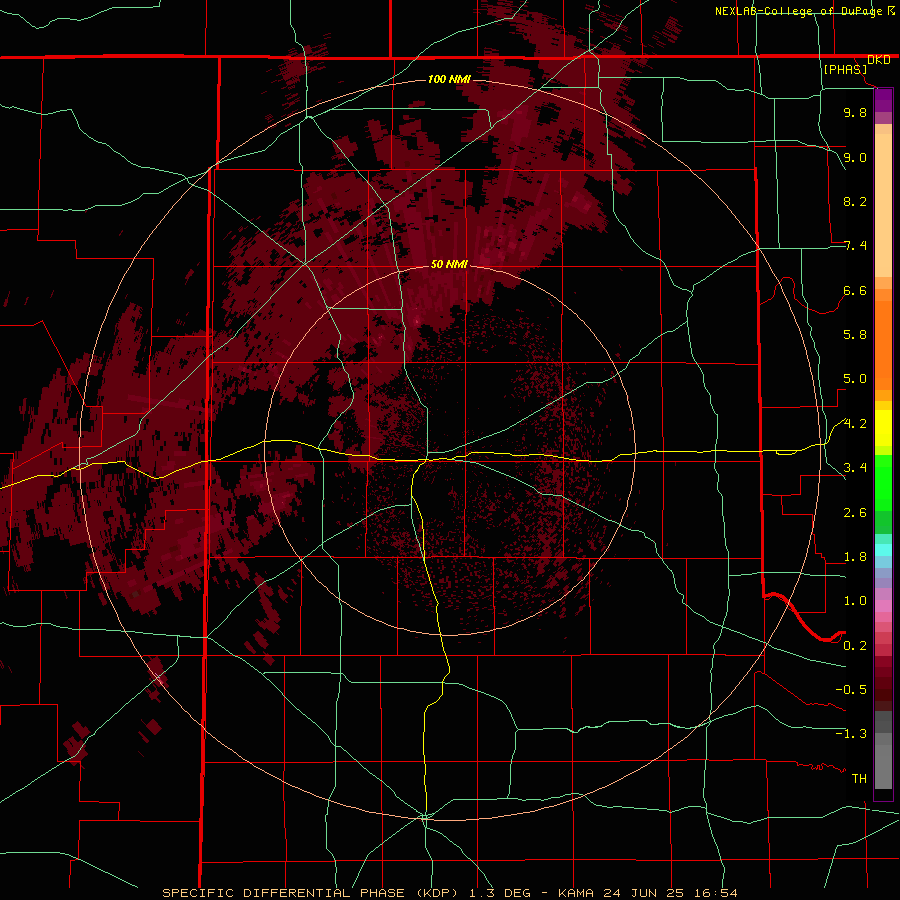
Task: Click the NEXLAB-College of DuPage credit text
Action: [x=798, y=11]
